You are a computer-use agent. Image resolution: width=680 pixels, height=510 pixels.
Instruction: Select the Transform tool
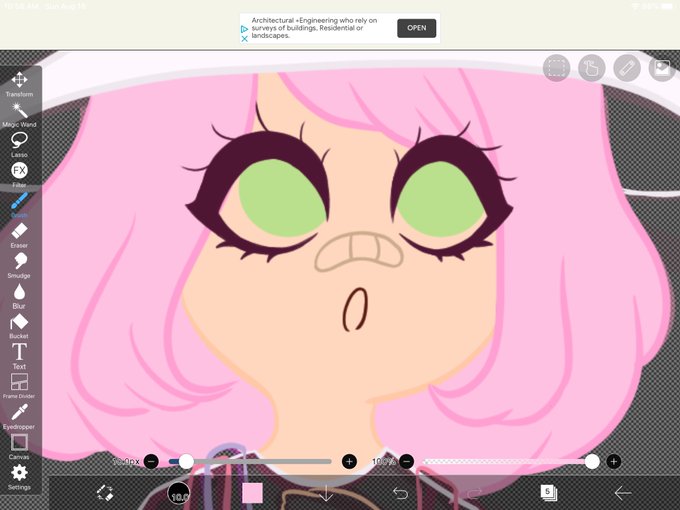(20, 84)
